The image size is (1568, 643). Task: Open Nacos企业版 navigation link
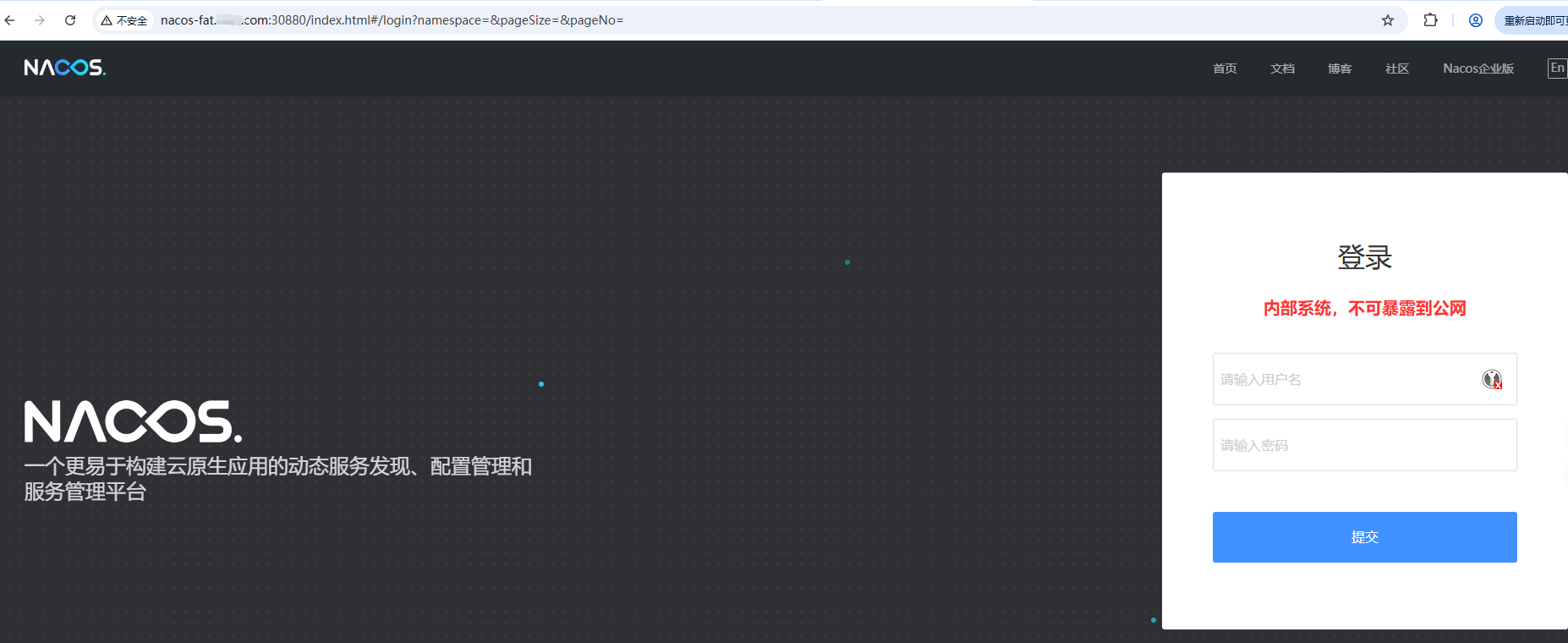coord(1478,69)
